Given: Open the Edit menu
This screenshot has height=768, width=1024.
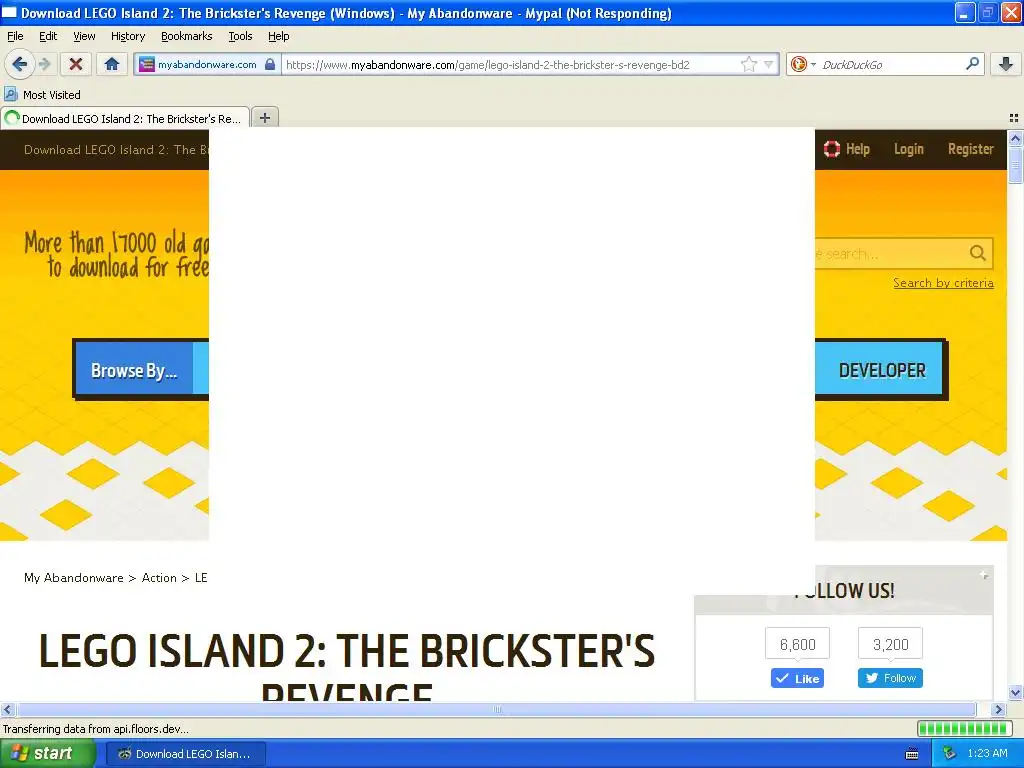Looking at the screenshot, I should point(48,36).
